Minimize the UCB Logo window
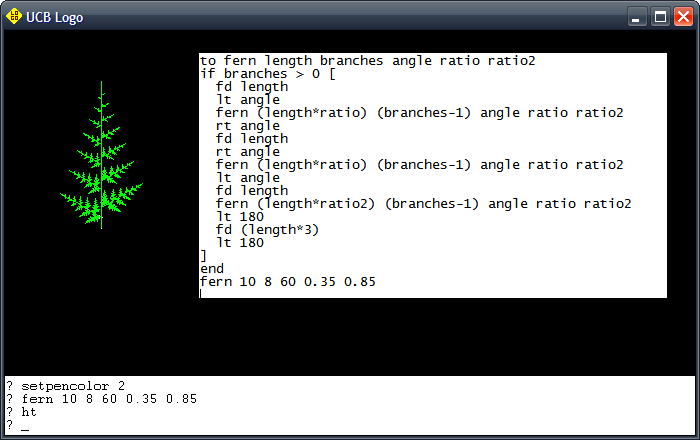 [637, 17]
